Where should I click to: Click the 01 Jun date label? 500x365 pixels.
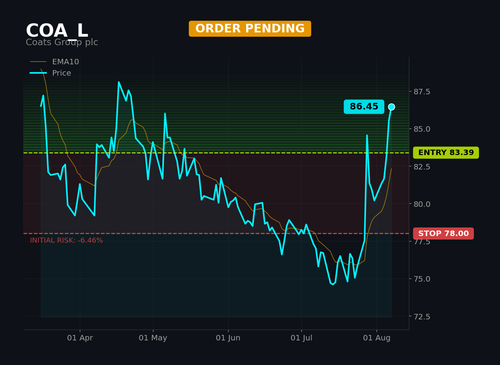tap(228, 338)
